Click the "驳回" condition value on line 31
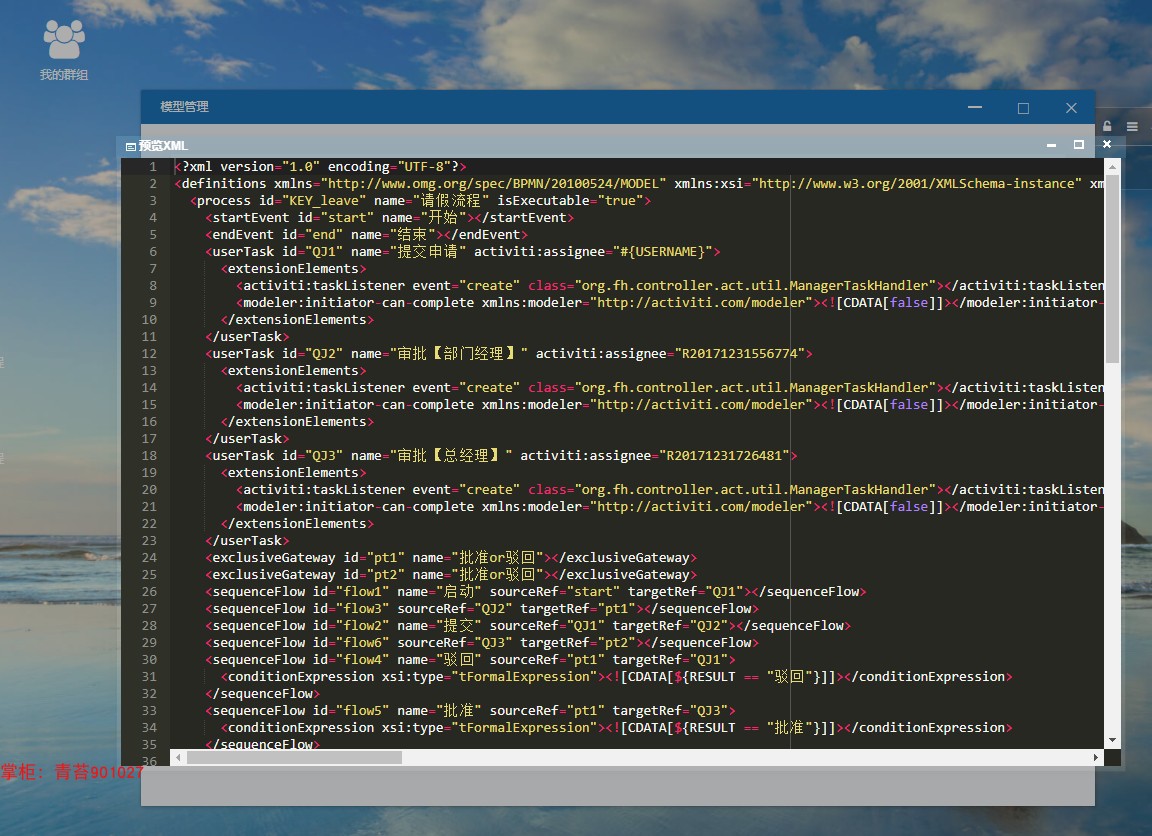This screenshot has height=836, width=1152. 790,676
